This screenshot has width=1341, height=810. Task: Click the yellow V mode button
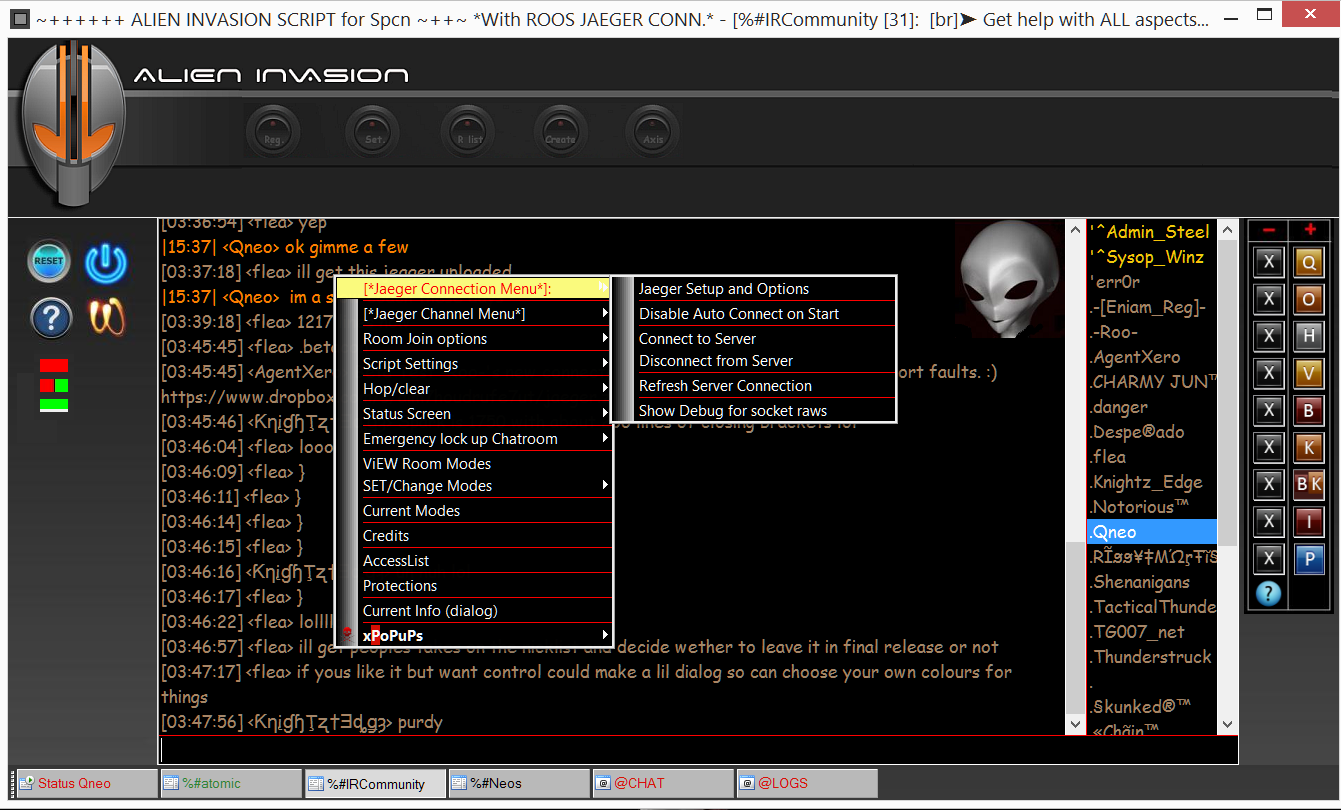point(1309,373)
